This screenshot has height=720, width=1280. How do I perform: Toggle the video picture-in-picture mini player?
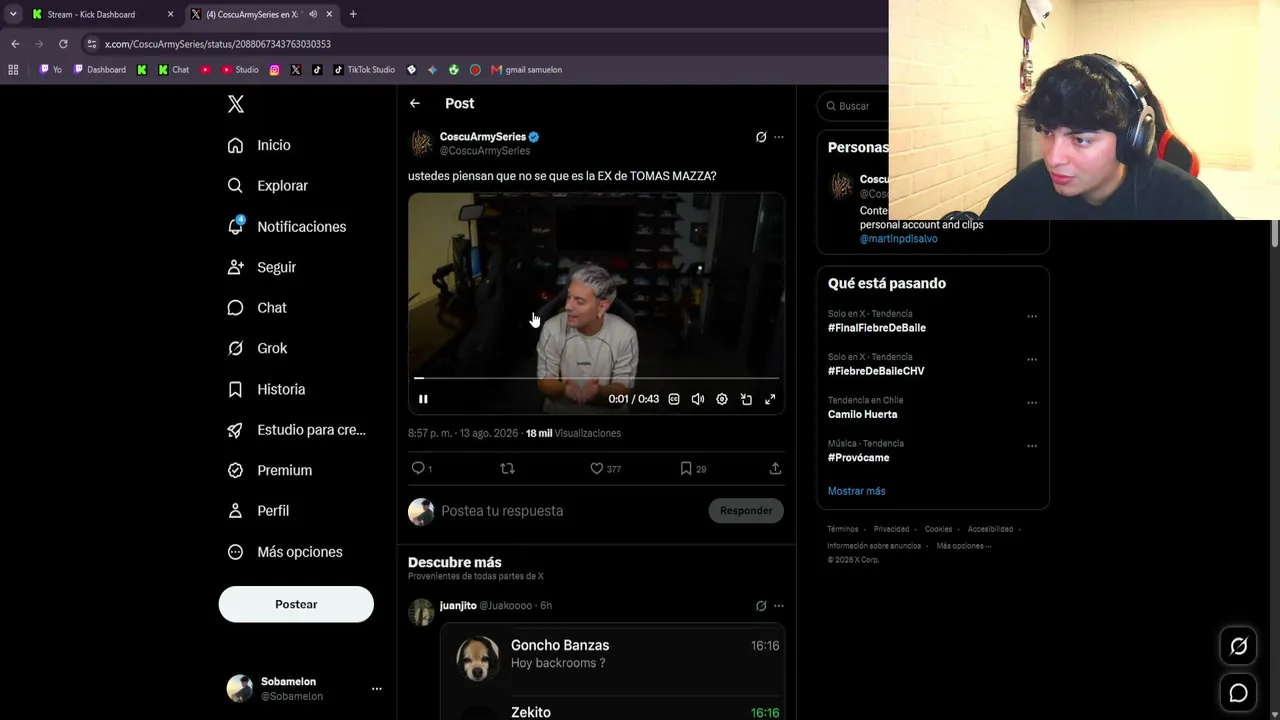tap(746, 399)
